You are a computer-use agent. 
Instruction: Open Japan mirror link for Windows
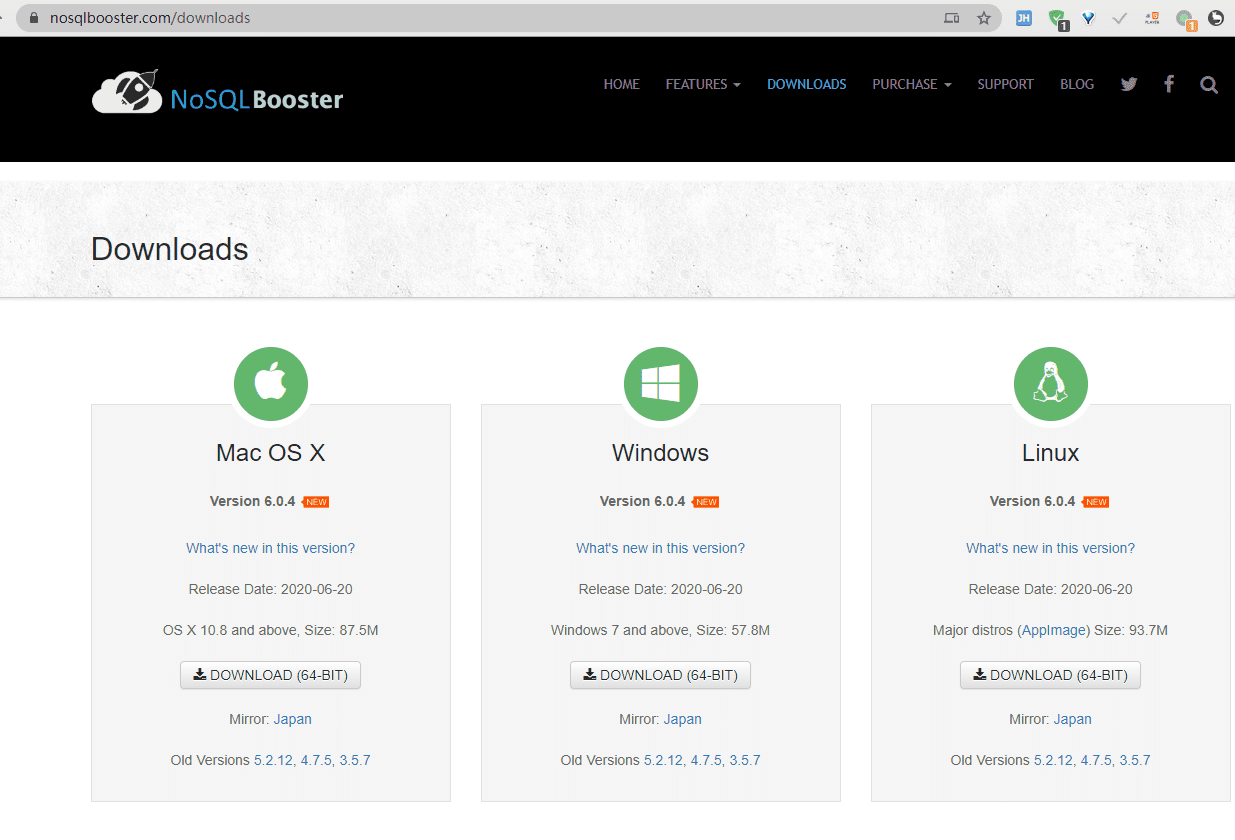[682, 719]
